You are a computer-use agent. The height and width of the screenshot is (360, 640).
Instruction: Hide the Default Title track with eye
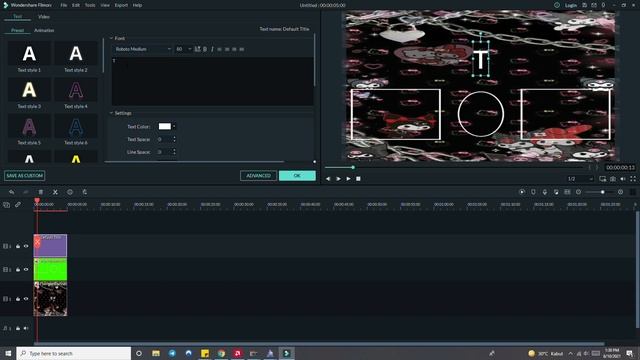[x=26, y=246]
